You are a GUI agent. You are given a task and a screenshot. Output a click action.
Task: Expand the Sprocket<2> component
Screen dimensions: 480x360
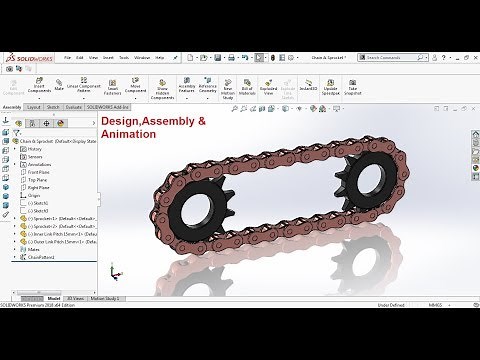15,226
